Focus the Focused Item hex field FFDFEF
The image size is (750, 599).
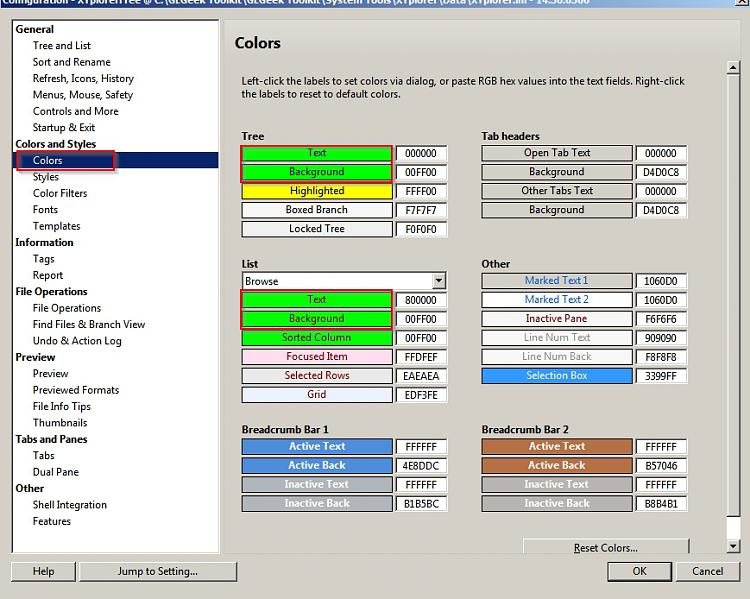click(x=421, y=357)
